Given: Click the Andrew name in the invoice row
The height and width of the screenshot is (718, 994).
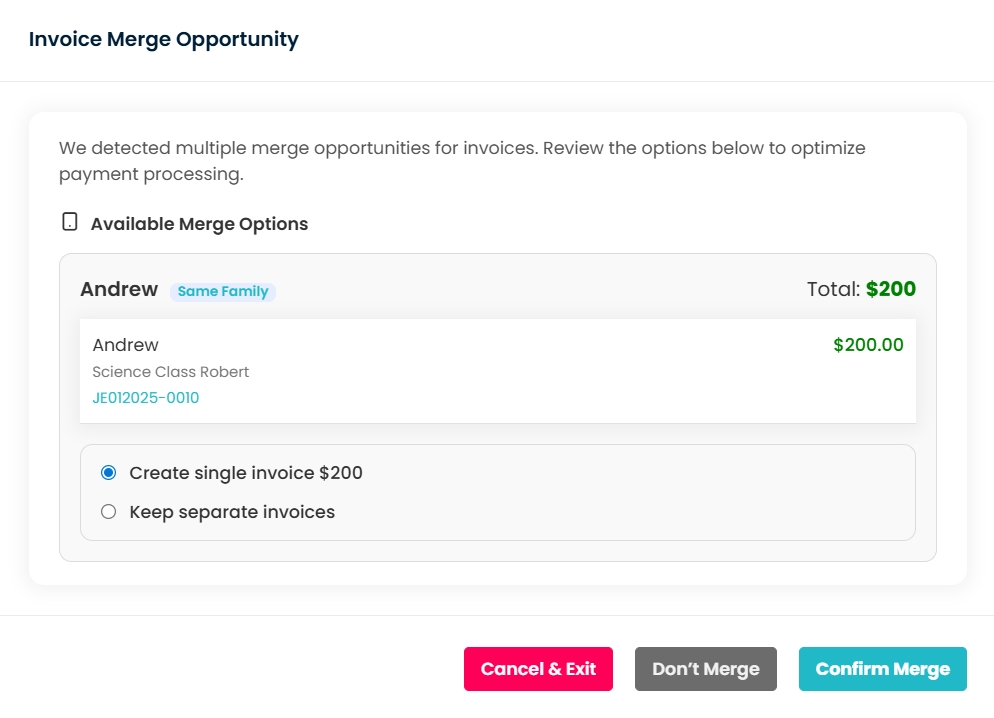Looking at the screenshot, I should 125,345.
